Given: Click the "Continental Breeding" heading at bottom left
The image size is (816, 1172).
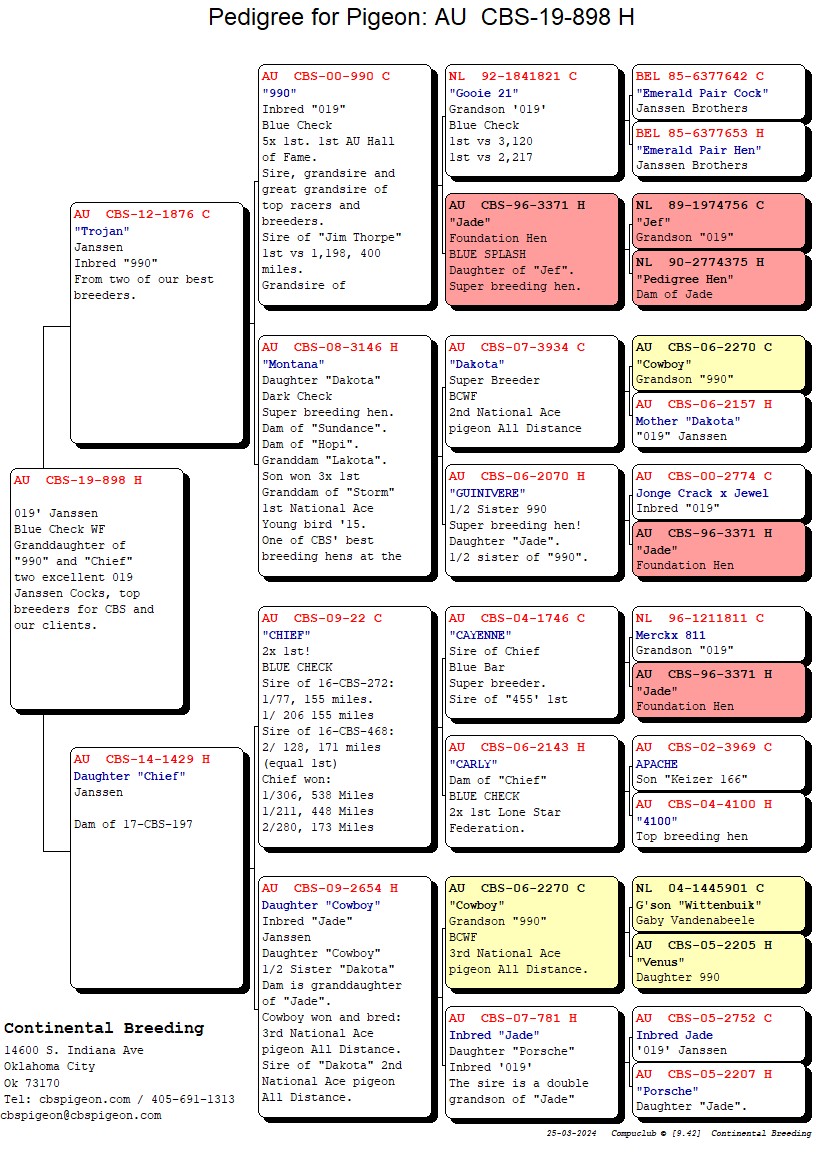Looking at the screenshot, I should click(104, 1028).
